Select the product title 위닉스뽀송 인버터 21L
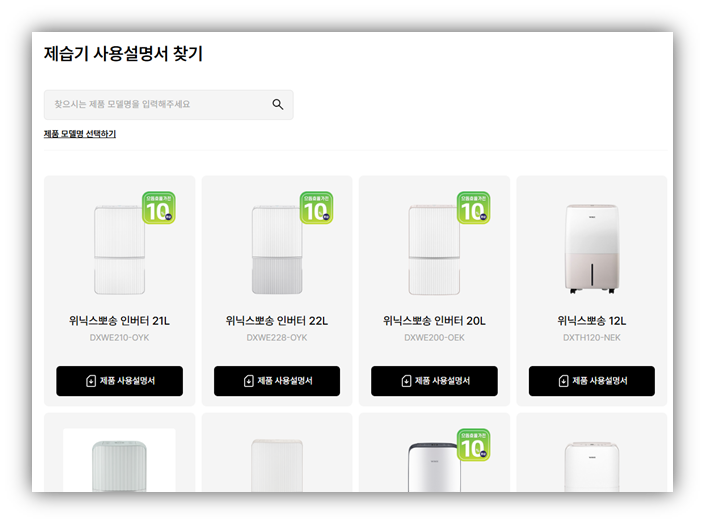This screenshot has width=705, height=524. [120, 321]
